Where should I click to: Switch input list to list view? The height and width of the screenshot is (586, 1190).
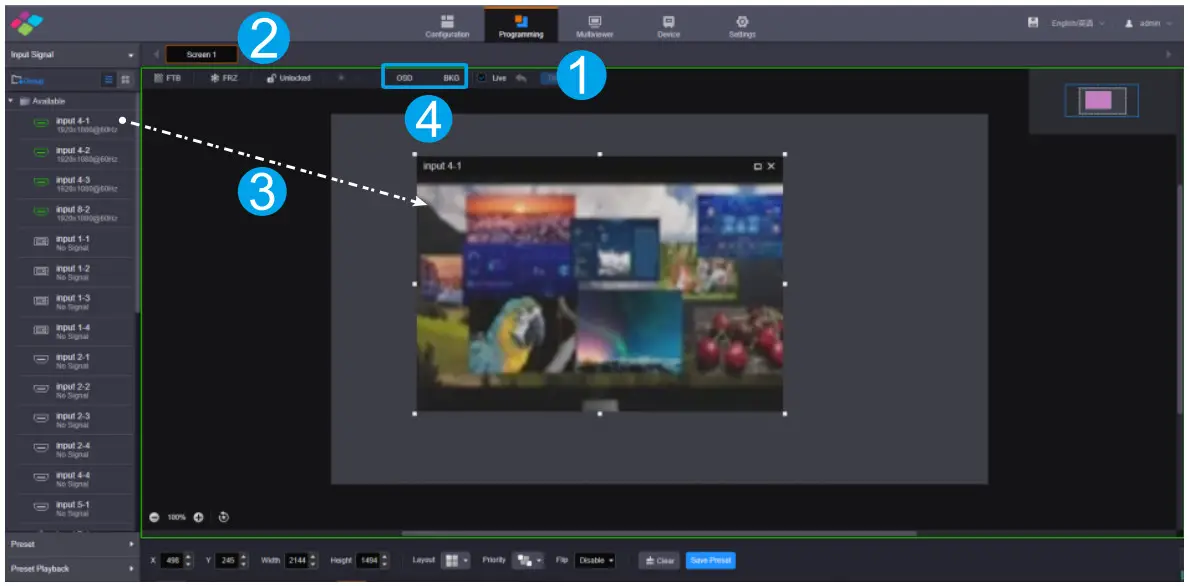(109, 79)
